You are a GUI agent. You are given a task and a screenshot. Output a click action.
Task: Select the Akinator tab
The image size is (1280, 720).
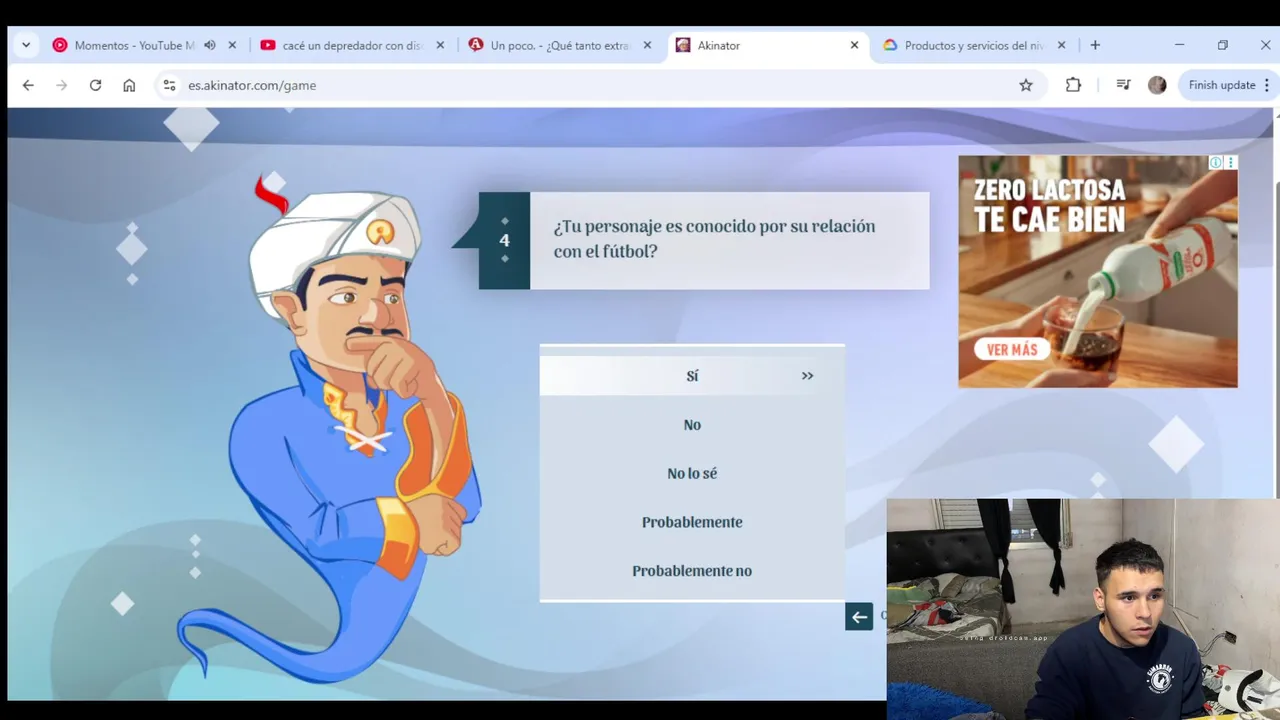pos(765,45)
